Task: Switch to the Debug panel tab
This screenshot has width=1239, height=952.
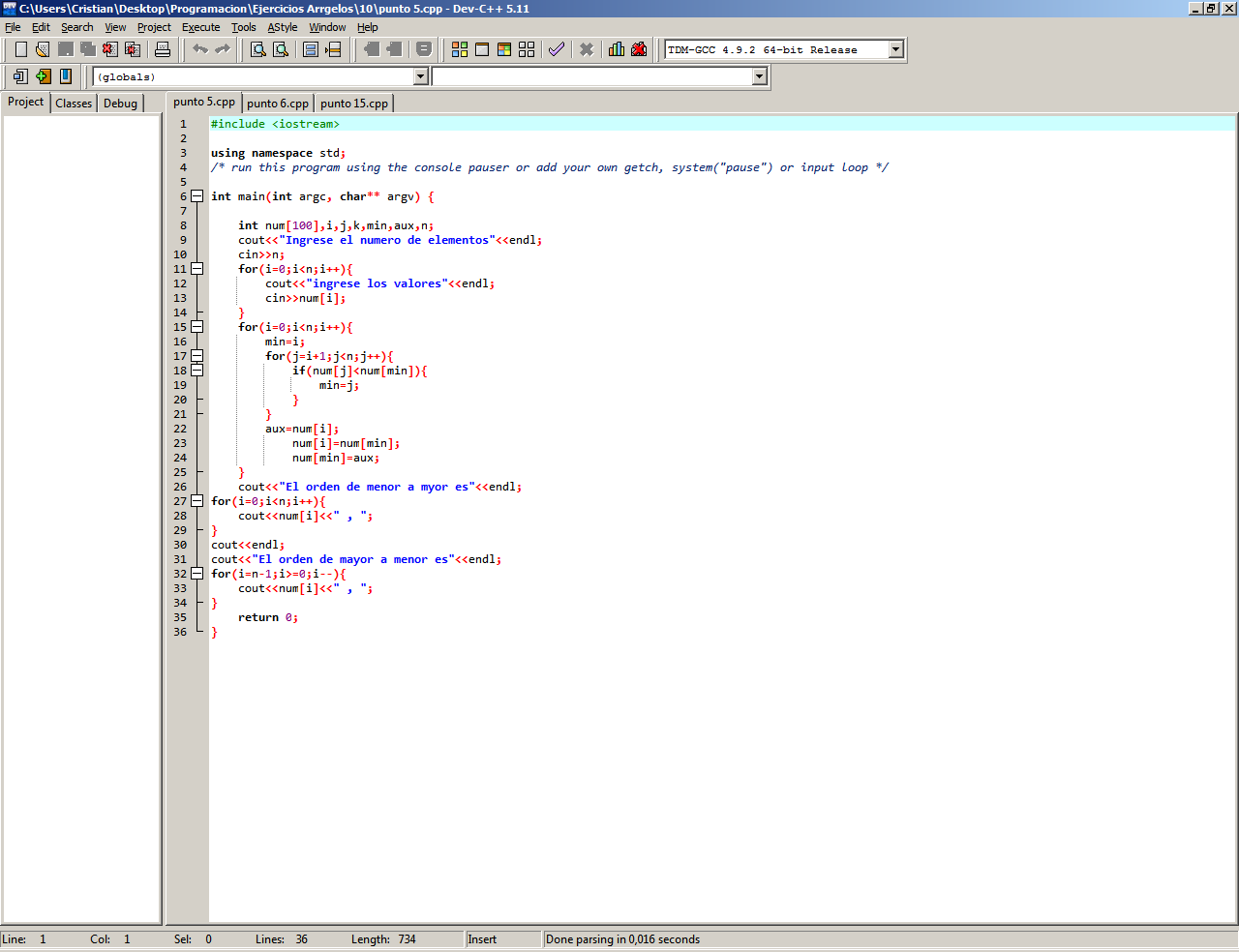Action: point(120,104)
